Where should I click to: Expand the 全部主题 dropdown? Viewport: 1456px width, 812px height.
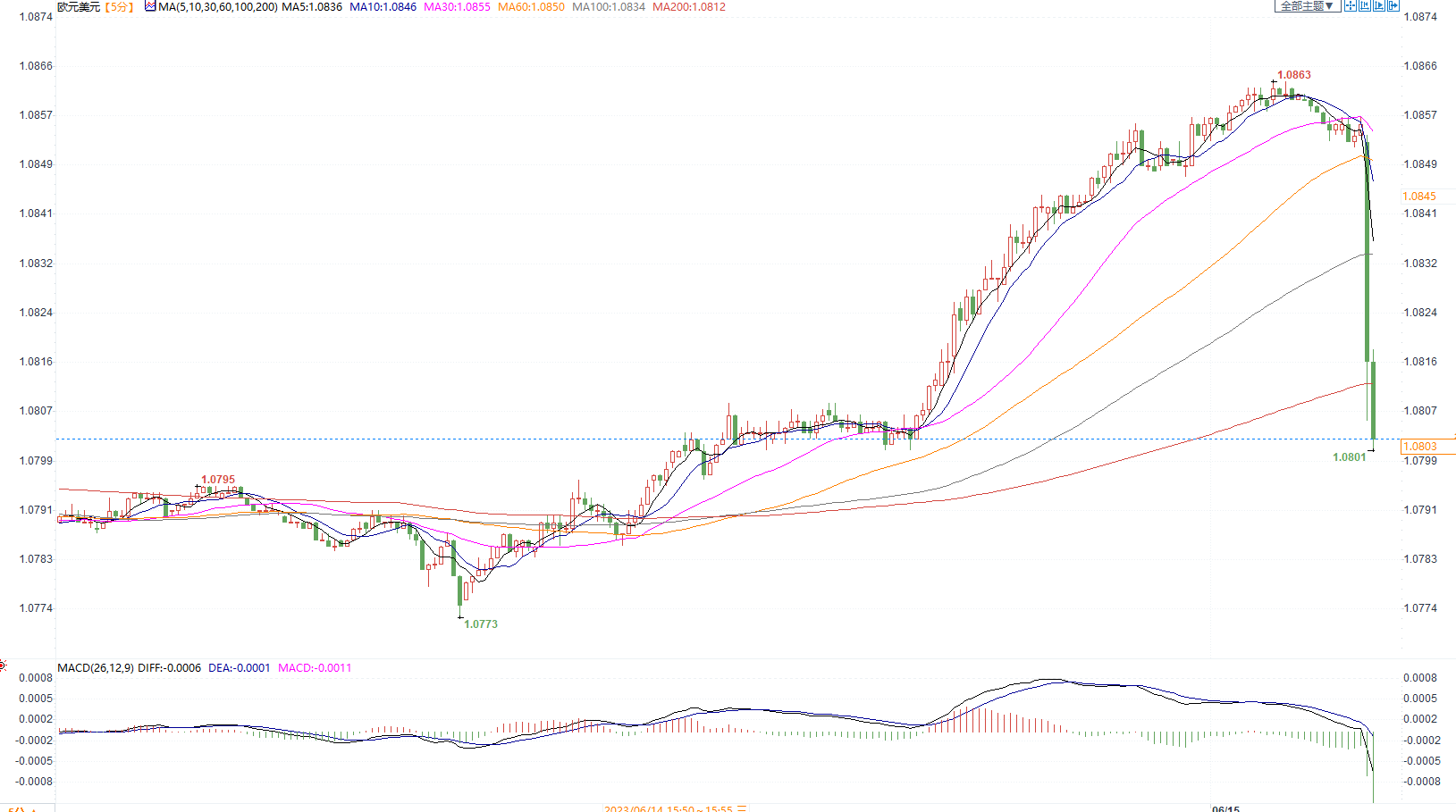pos(1307,6)
